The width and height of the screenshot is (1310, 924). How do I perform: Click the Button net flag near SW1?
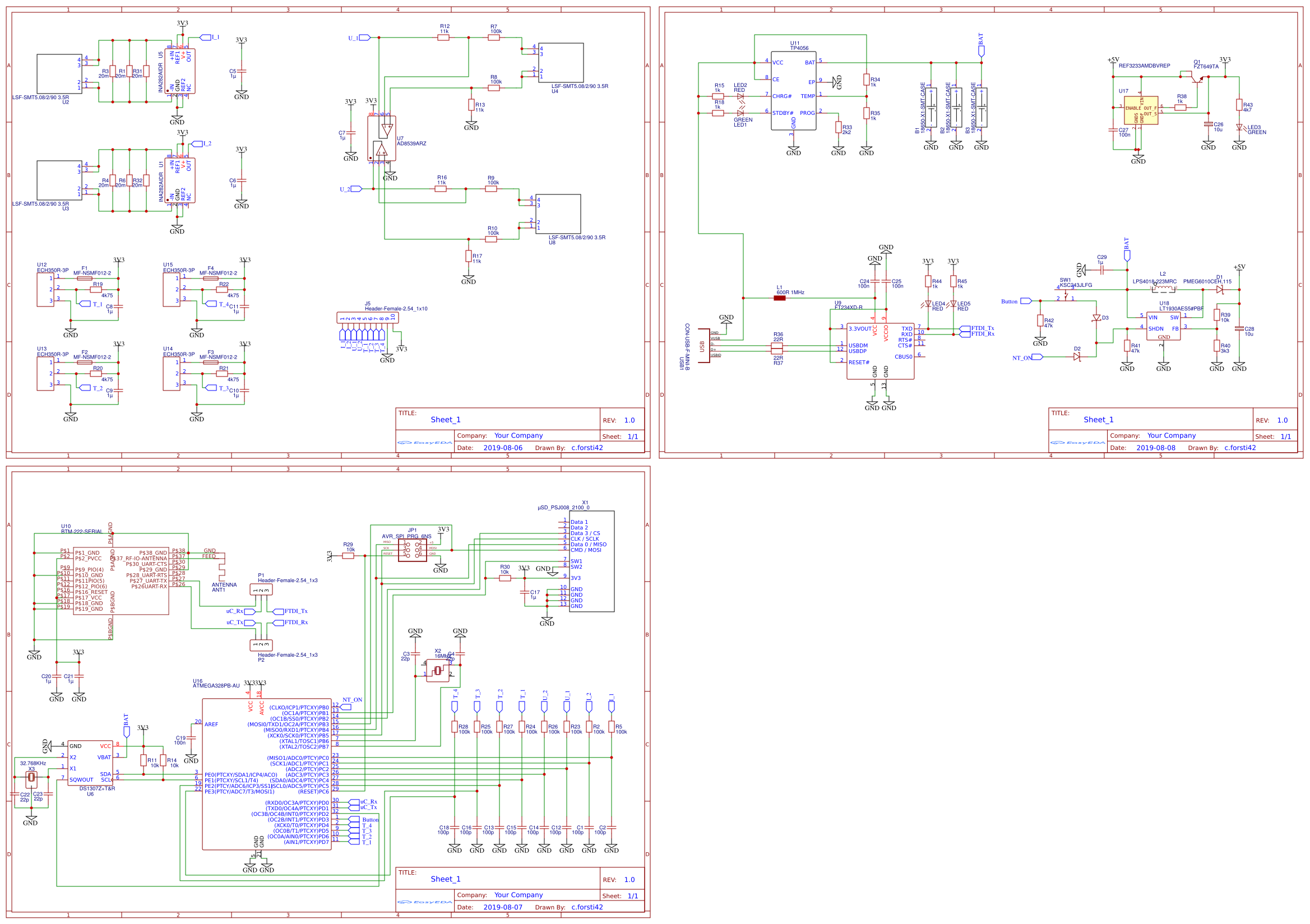(x=1026, y=301)
